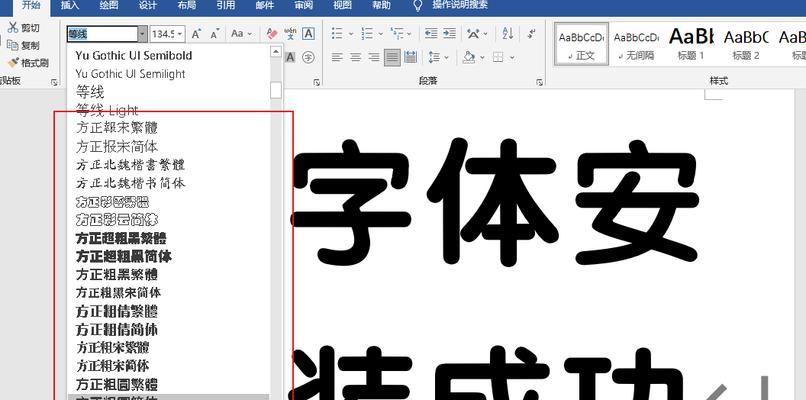Click the font list scroll-up arrow
Screen dimensions: 806x400
pos(276,51)
